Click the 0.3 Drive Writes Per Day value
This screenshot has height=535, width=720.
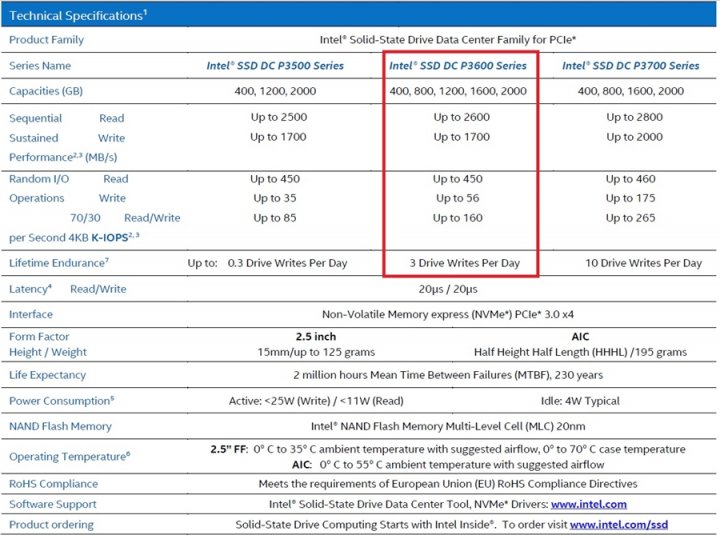(x=287, y=263)
